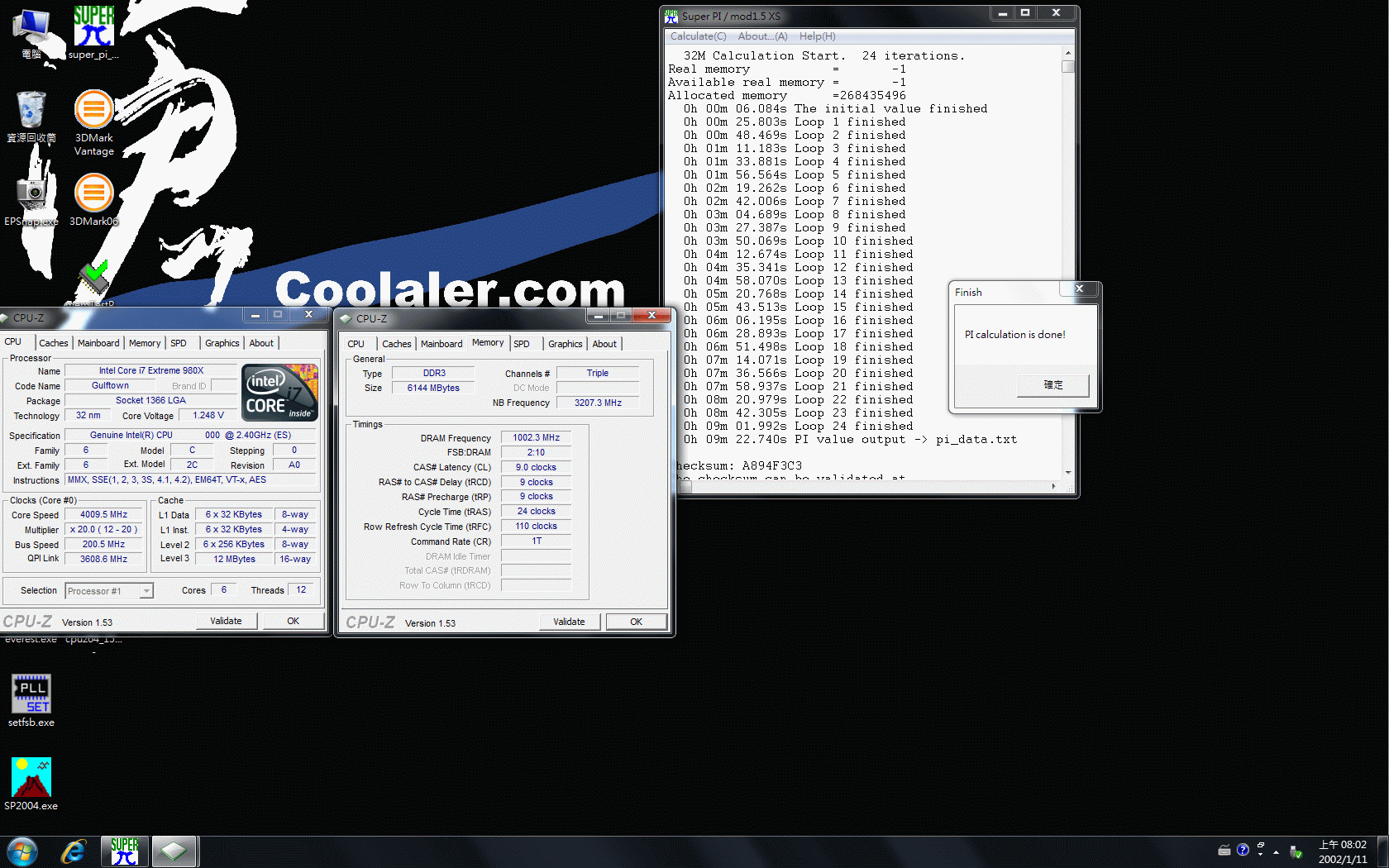Switch to Caches tab in left CPU-Z window

(x=54, y=343)
